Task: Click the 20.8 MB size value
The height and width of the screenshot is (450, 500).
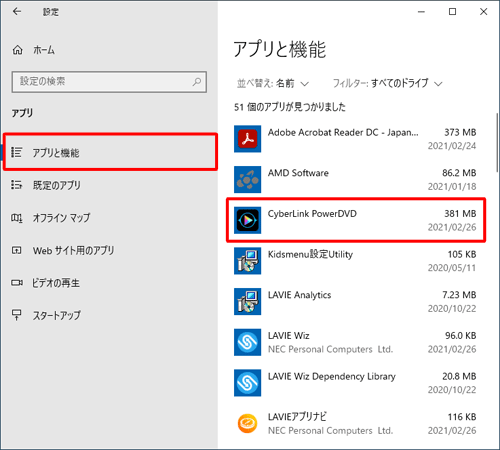Action: pos(459,376)
